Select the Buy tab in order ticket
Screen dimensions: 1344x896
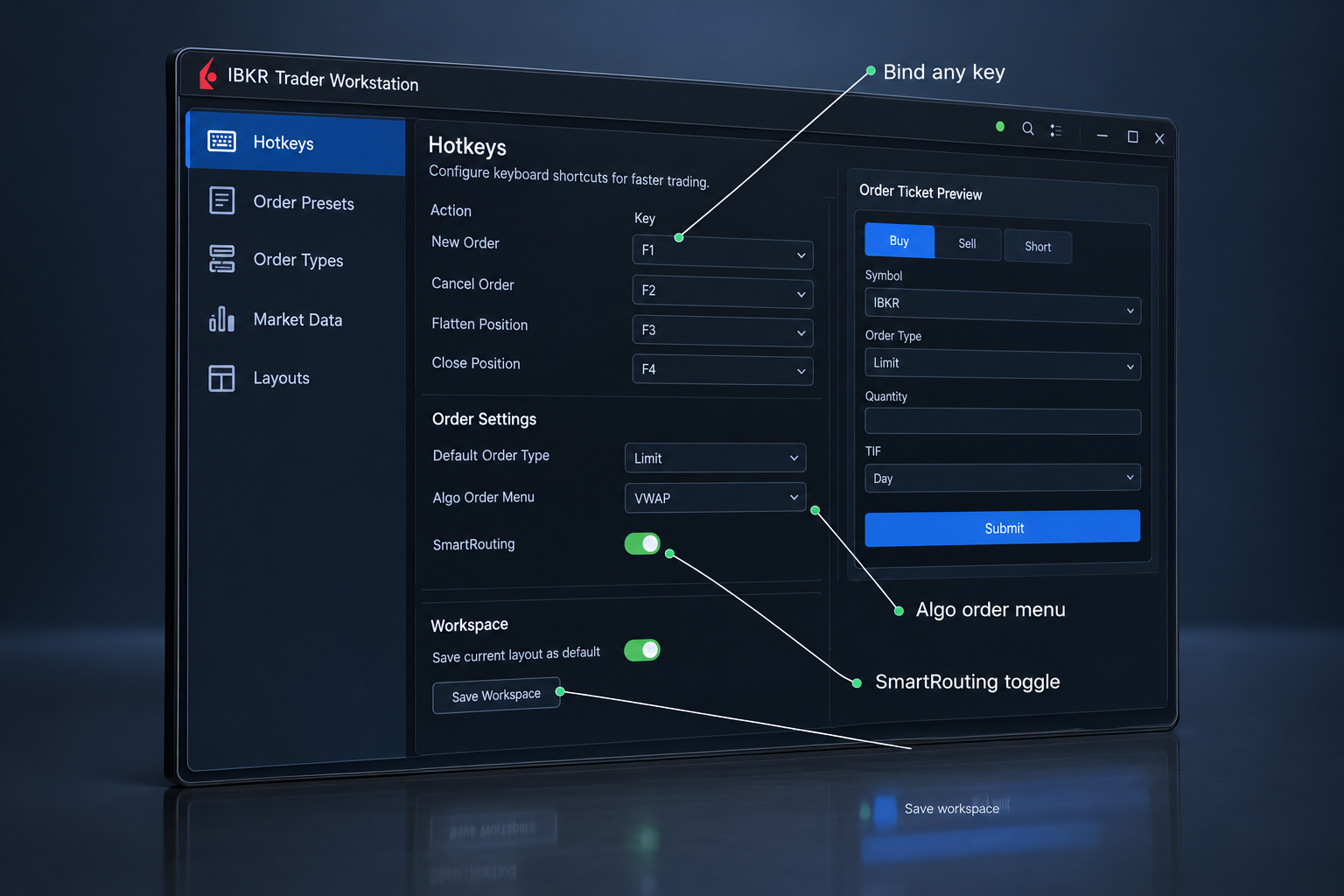tap(899, 241)
